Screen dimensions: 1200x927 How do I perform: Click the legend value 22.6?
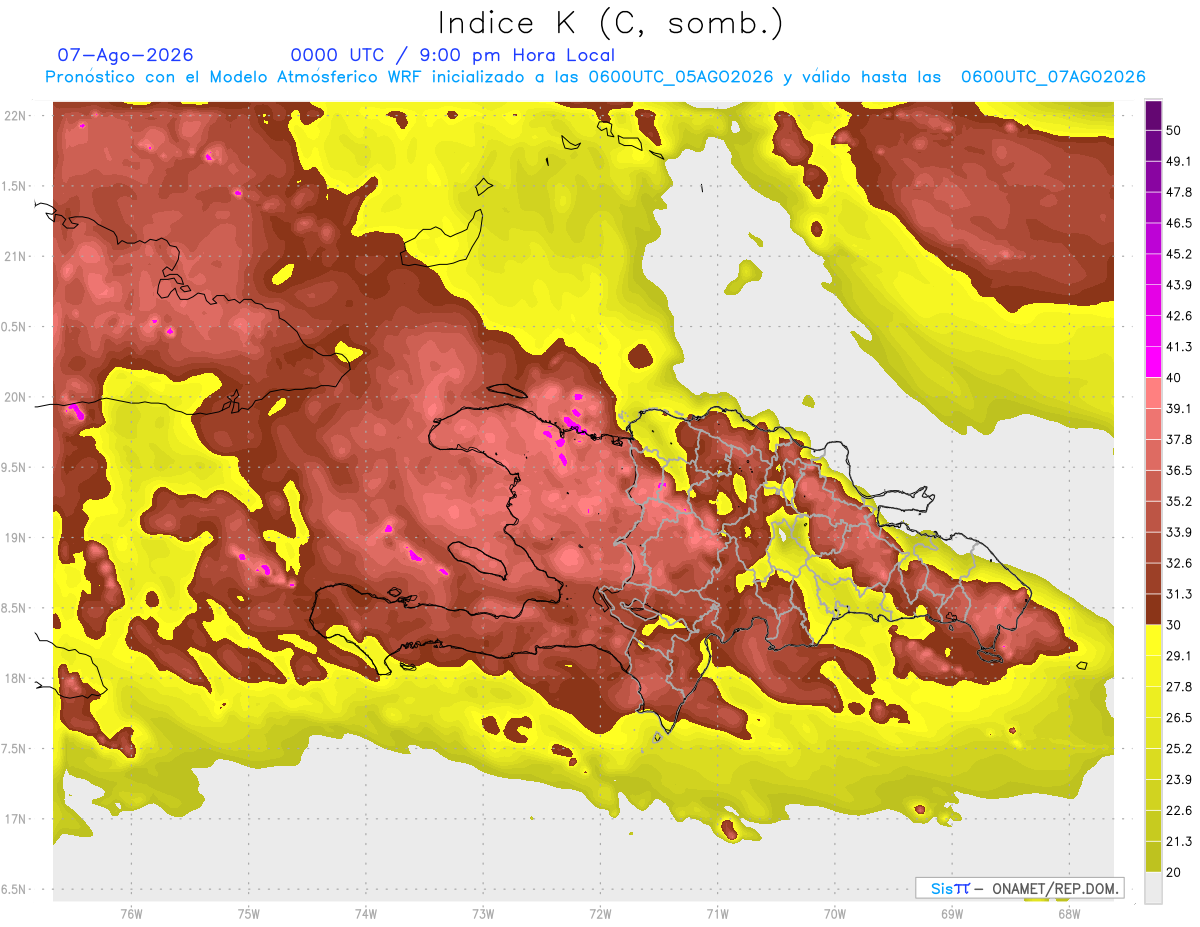tap(1179, 810)
